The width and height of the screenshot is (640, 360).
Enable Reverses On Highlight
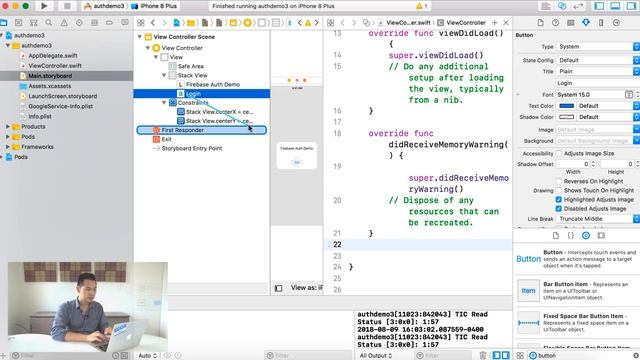[559, 181]
